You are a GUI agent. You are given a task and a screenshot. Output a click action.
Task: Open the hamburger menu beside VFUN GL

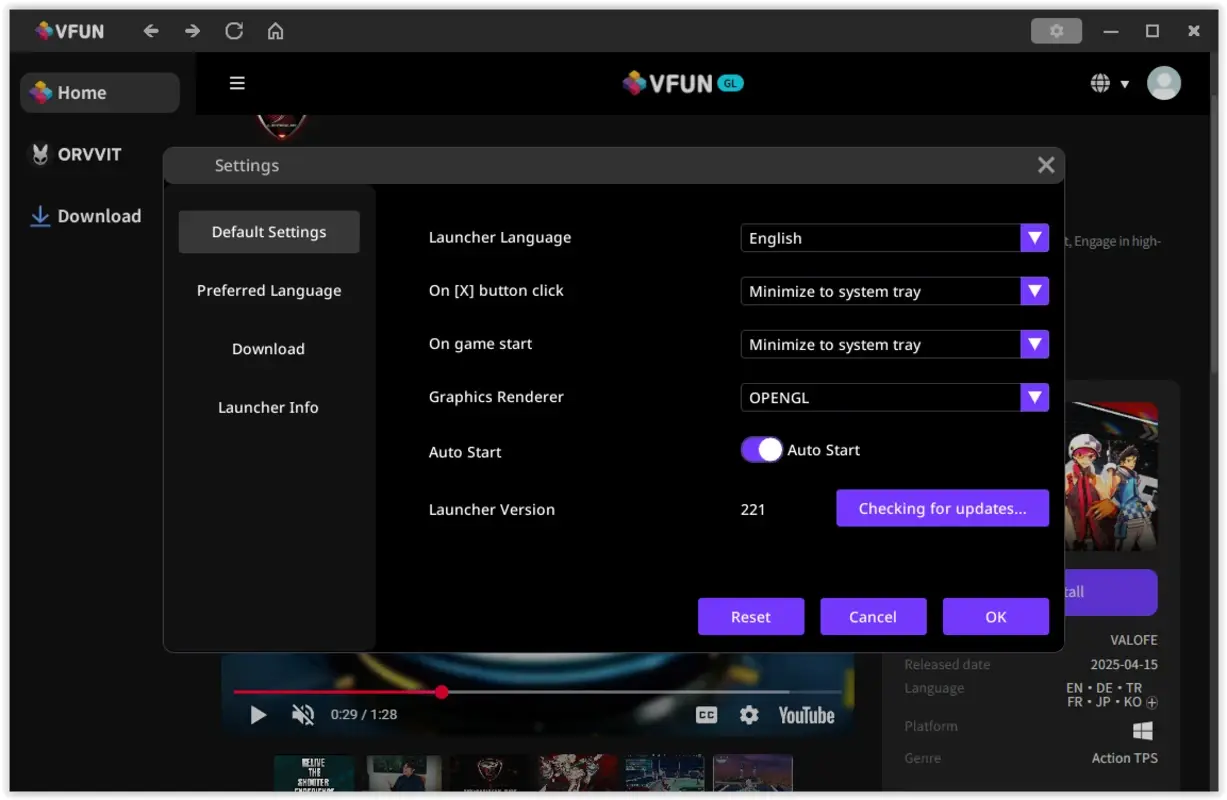click(237, 83)
